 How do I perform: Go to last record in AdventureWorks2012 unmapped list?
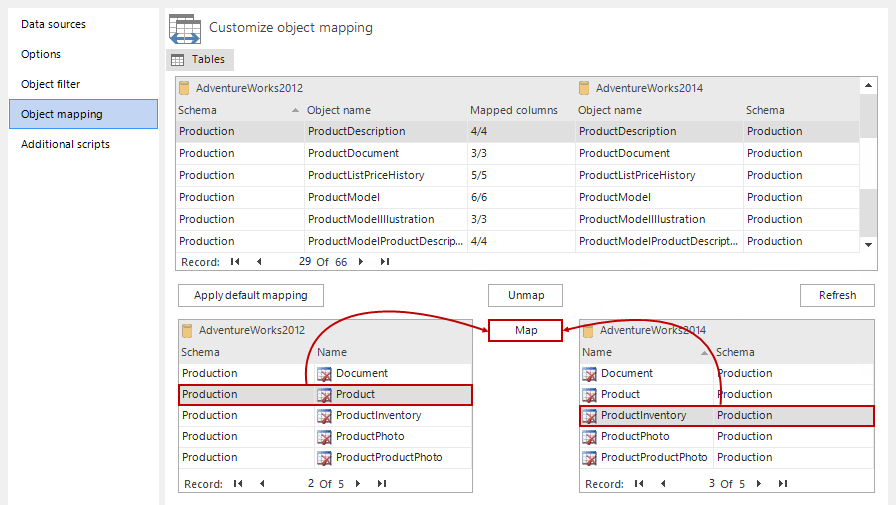[382, 484]
